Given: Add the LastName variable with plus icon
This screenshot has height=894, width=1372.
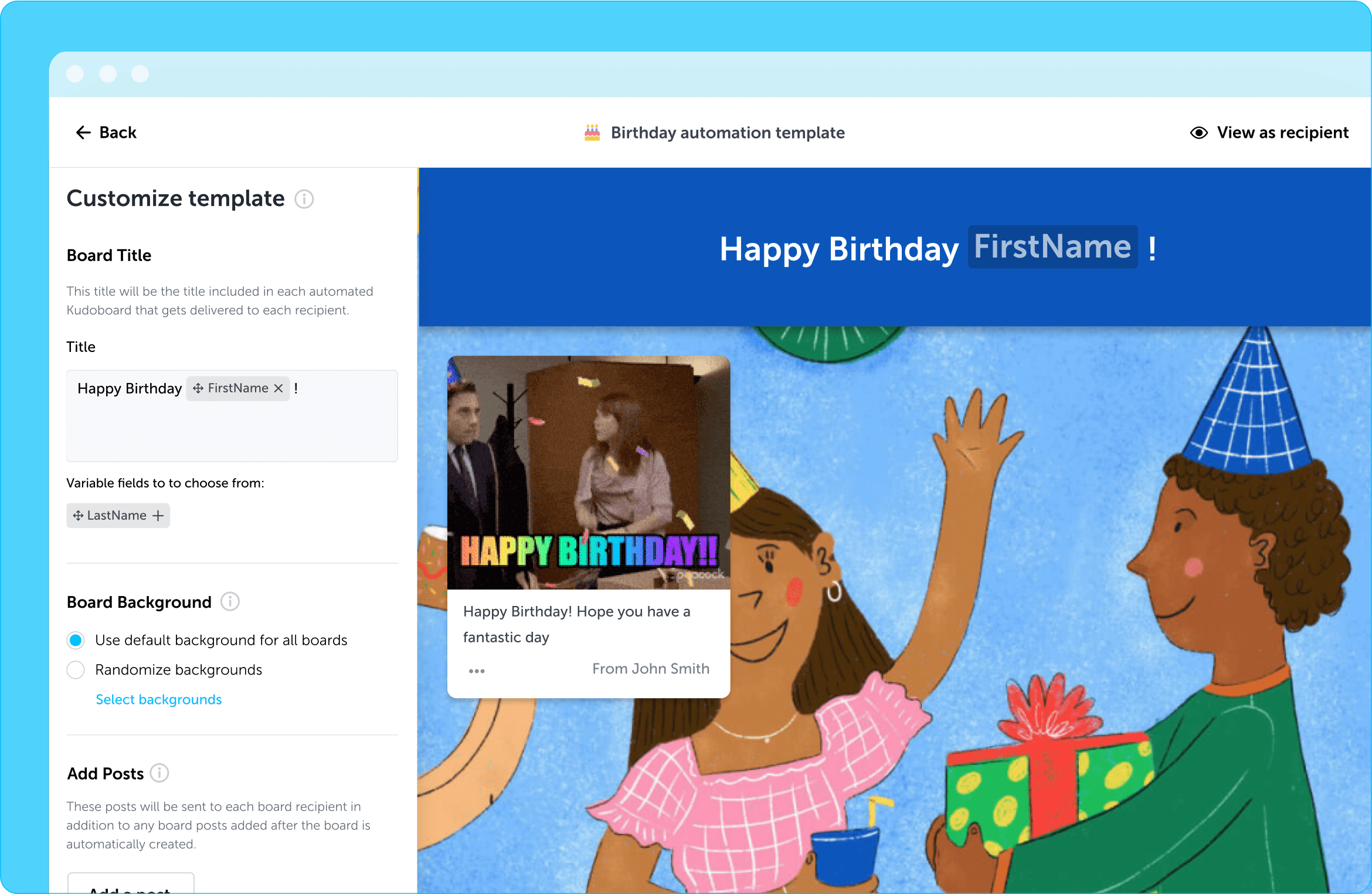Looking at the screenshot, I should [x=158, y=516].
